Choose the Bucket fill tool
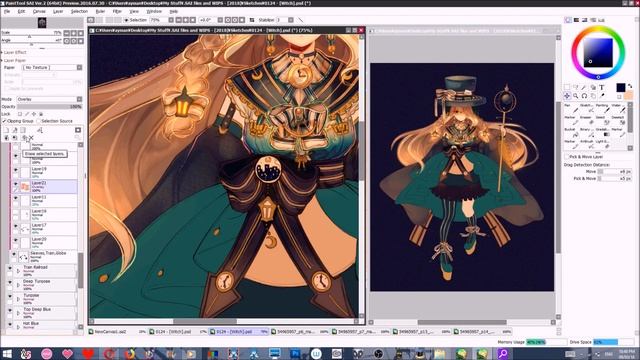This screenshot has height=360, width=640. pyautogui.click(x=571, y=132)
